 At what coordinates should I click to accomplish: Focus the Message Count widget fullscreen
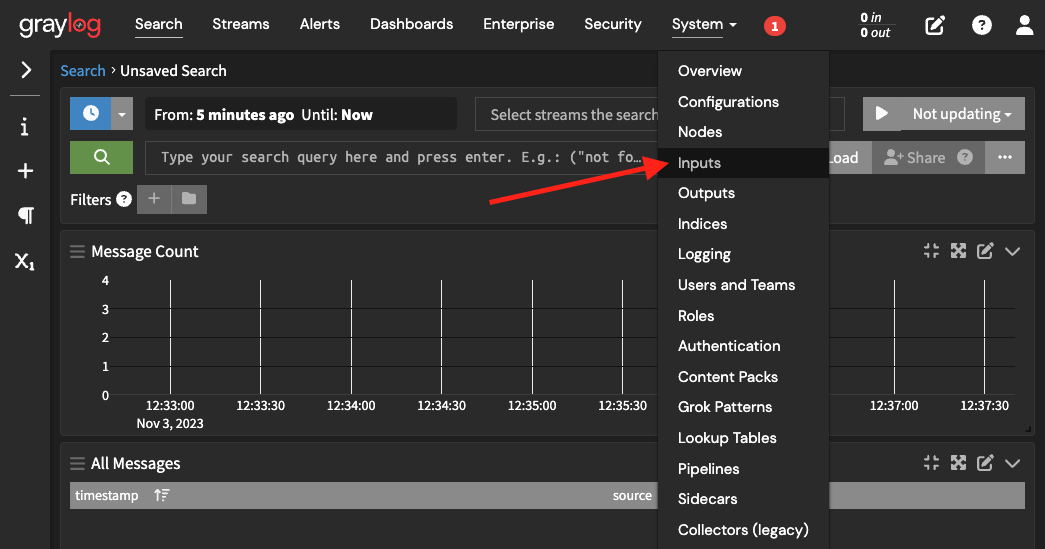(958, 251)
